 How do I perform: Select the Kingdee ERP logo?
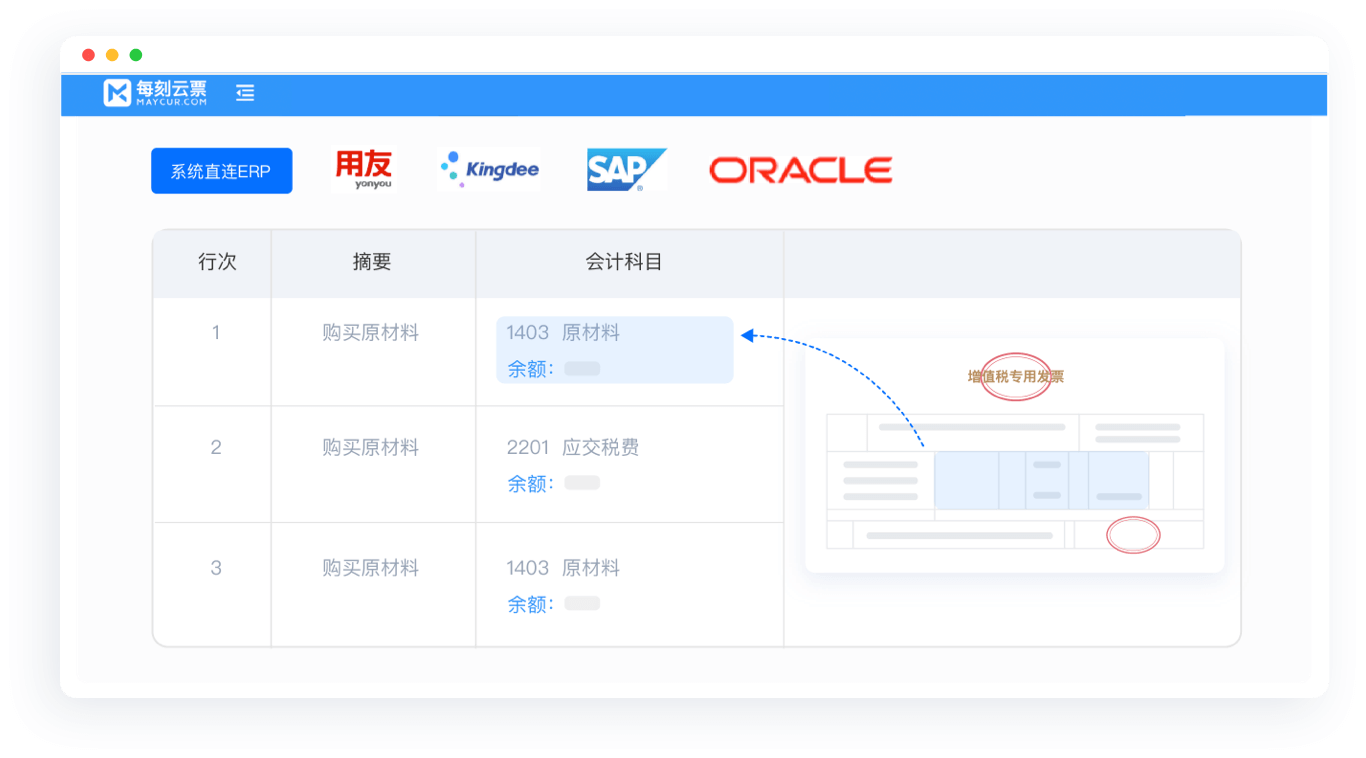click(489, 170)
